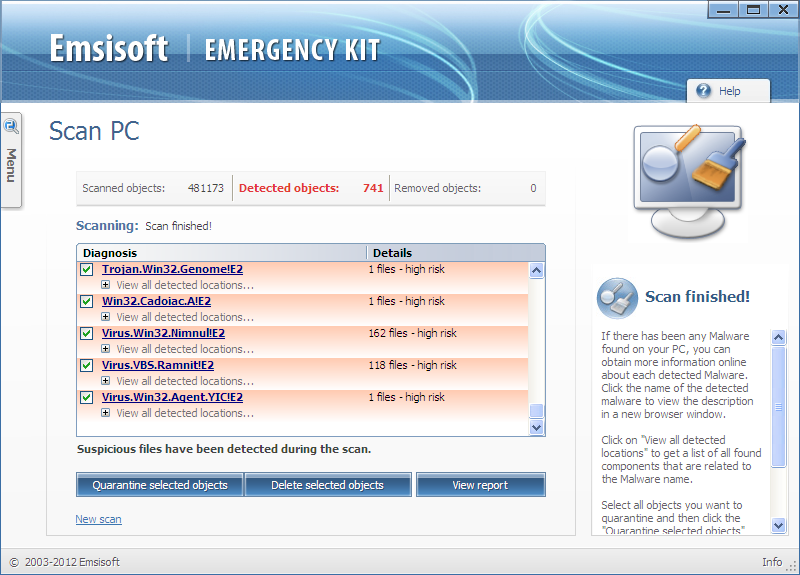Click Info in the status bar
The width and height of the screenshot is (800, 575).
(x=772, y=562)
